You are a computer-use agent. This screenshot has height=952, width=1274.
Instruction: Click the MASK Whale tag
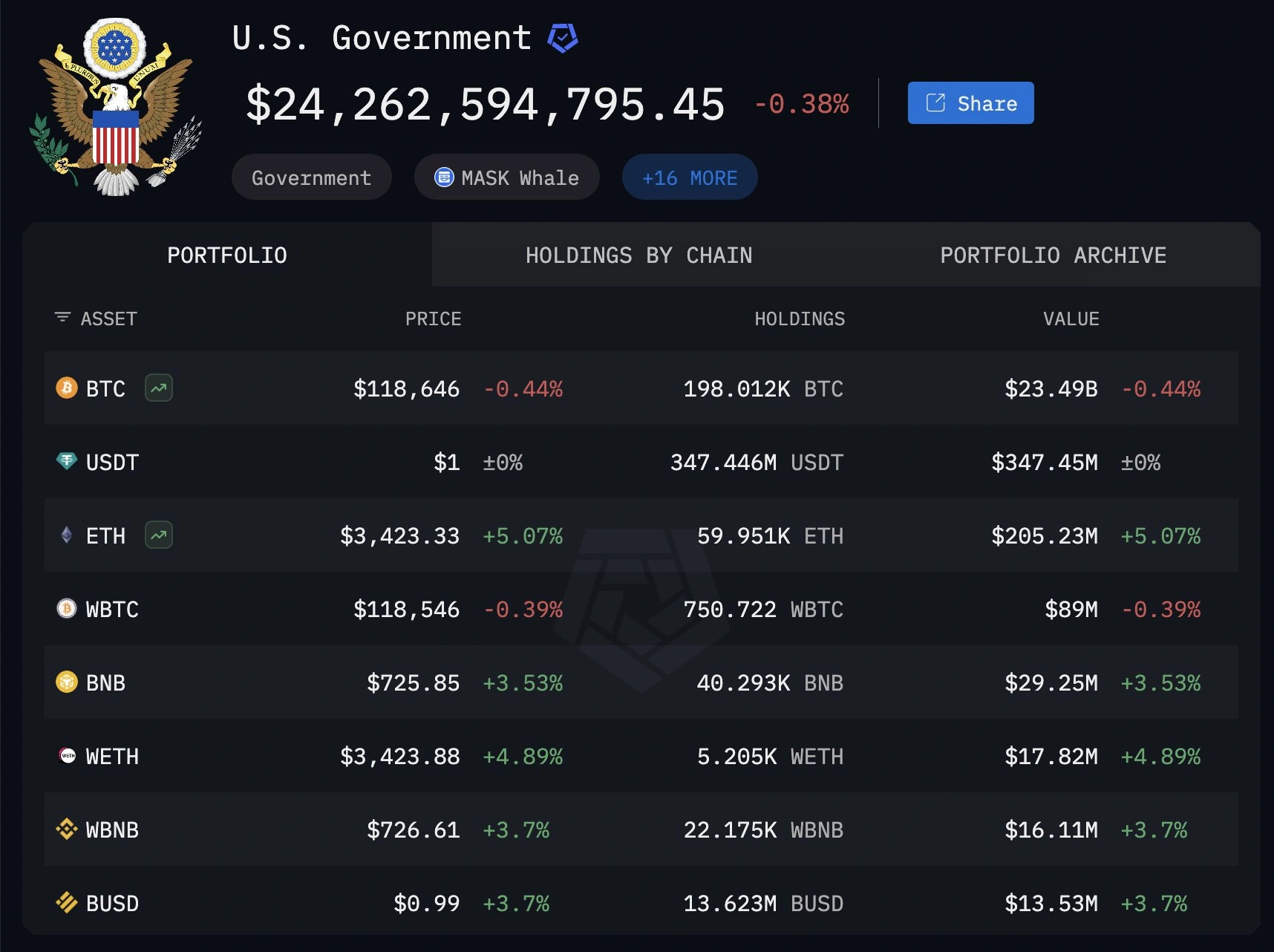(x=506, y=177)
